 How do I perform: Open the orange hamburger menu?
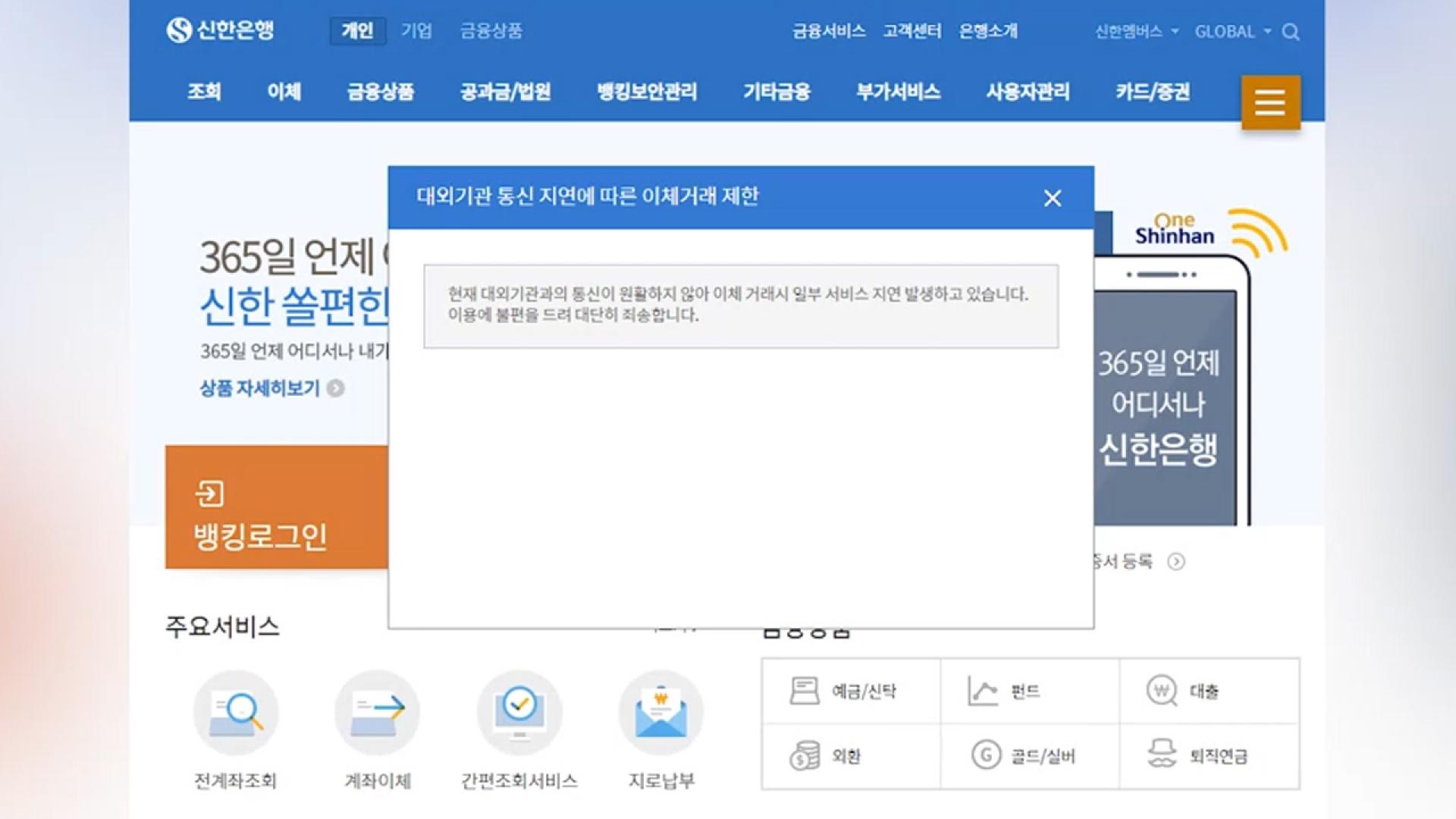point(1269,101)
